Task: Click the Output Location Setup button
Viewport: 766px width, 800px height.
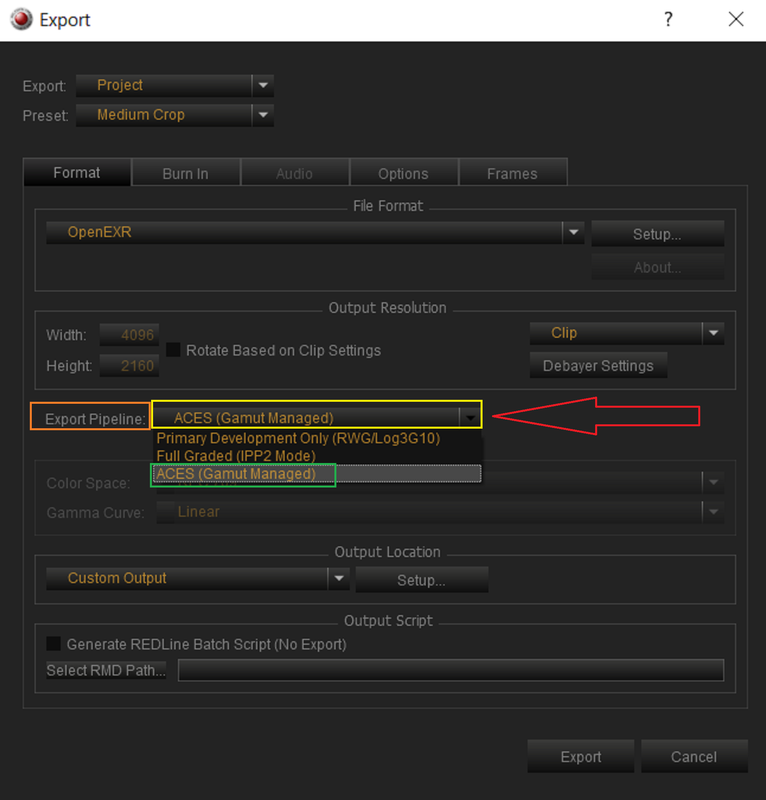Action: pyautogui.click(x=422, y=580)
